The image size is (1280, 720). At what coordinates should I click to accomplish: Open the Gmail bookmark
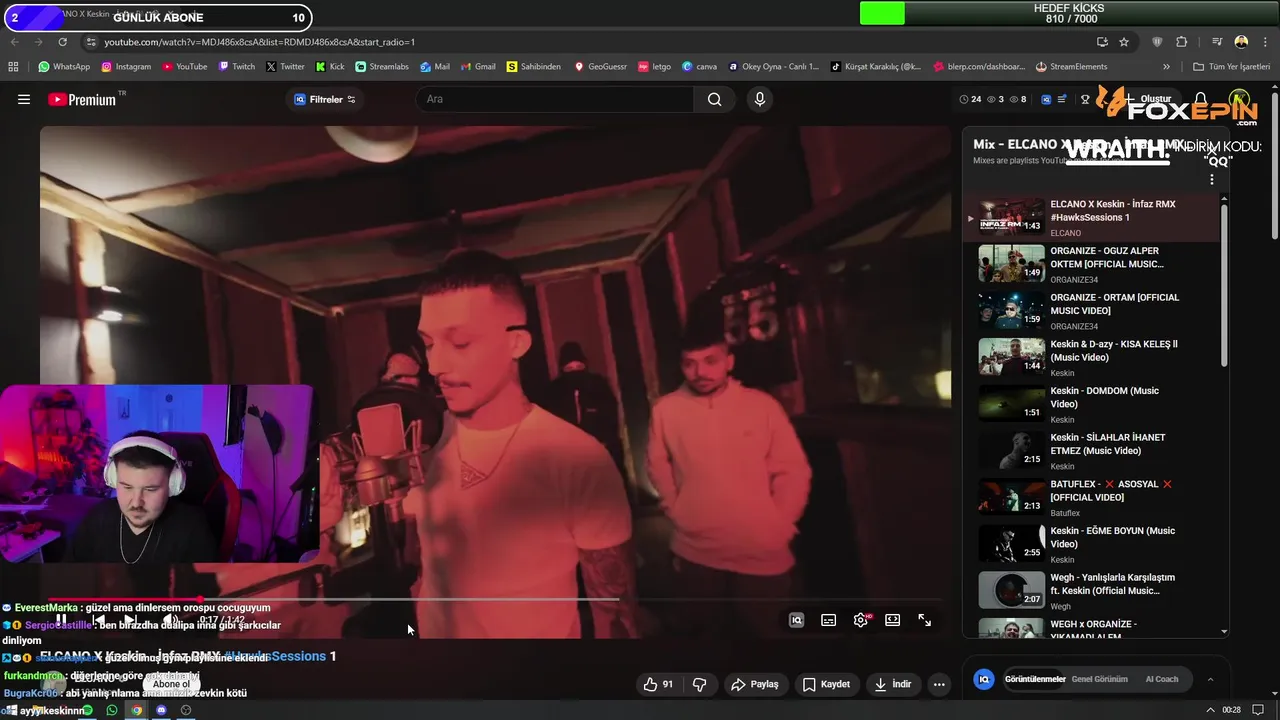pyautogui.click(x=477, y=67)
